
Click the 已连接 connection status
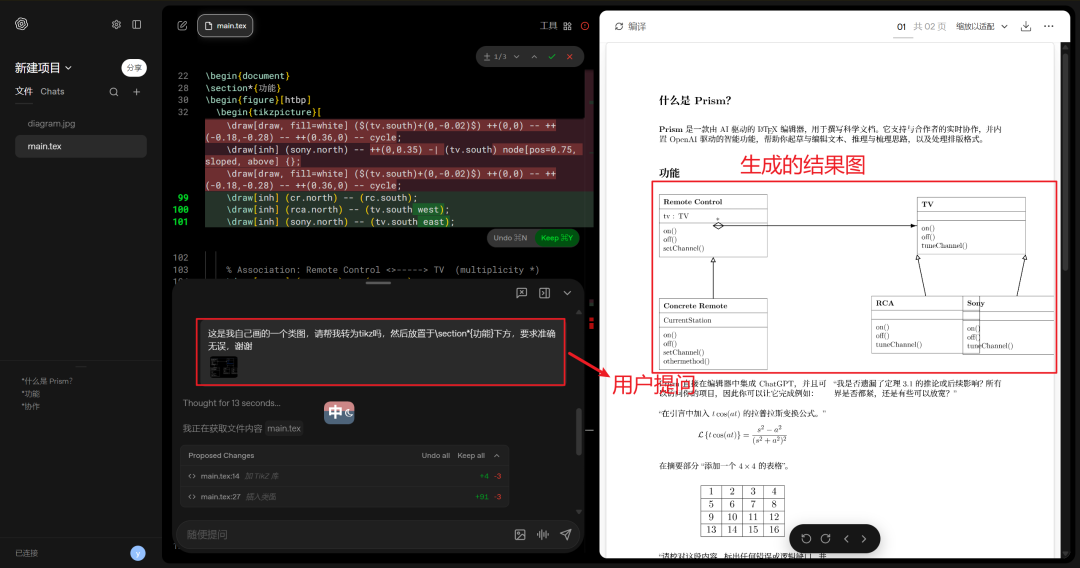tap(27, 553)
